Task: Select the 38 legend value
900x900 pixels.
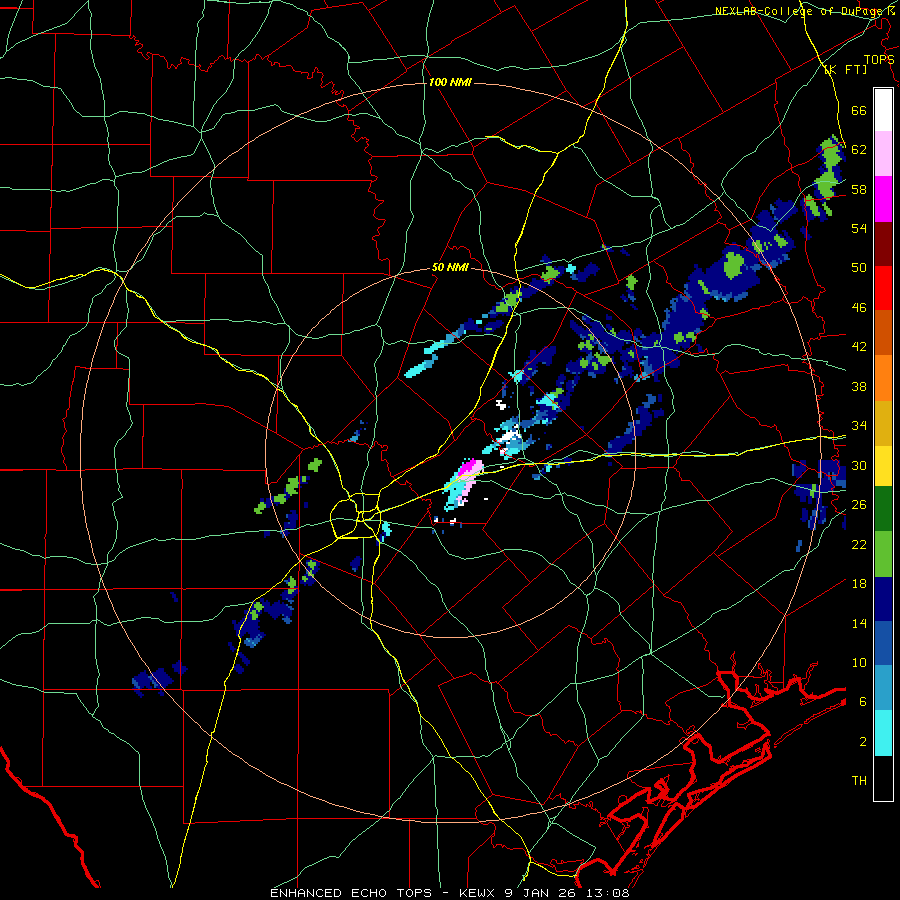Action: 859,386
